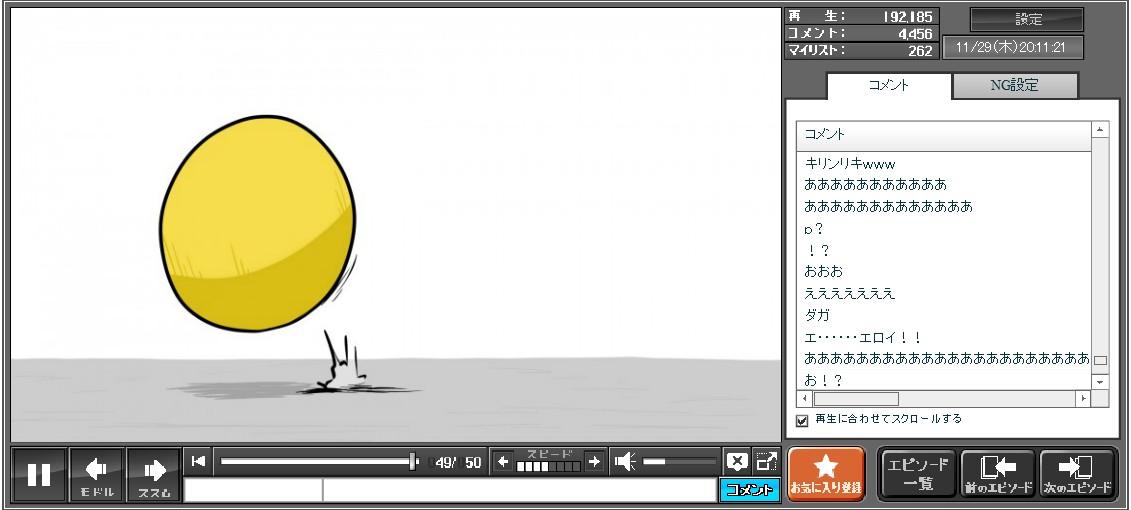The width and height of the screenshot is (1131, 510).
Task: Mute audio via the speaker icon
Action: coord(625,462)
